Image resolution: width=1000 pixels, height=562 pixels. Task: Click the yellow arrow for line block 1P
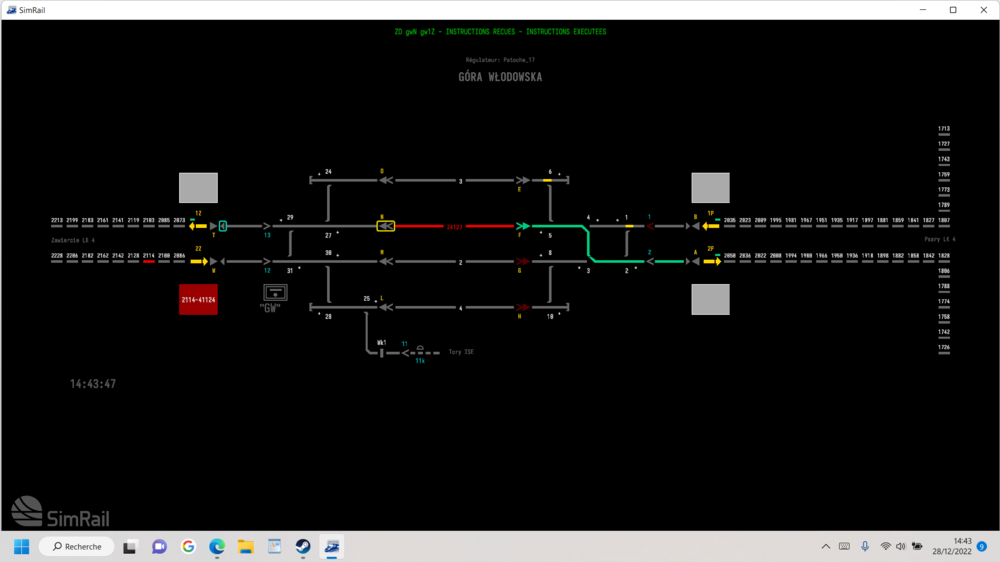coord(711,226)
